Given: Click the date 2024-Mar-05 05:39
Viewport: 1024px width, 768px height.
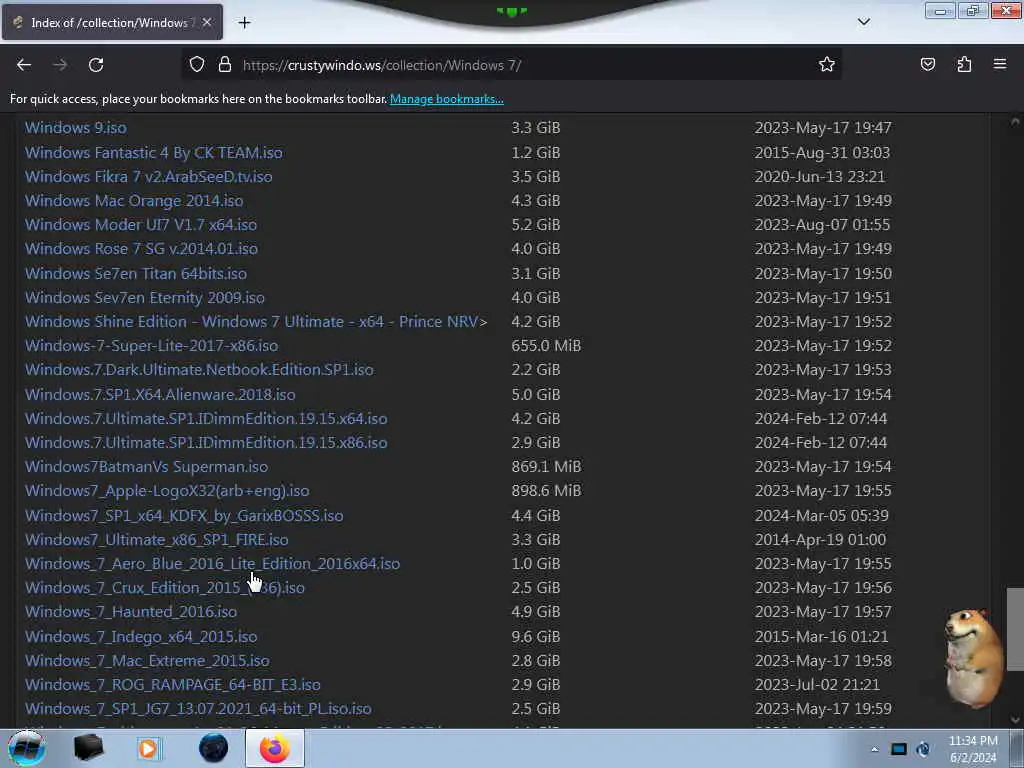Looking at the screenshot, I should (822, 516).
